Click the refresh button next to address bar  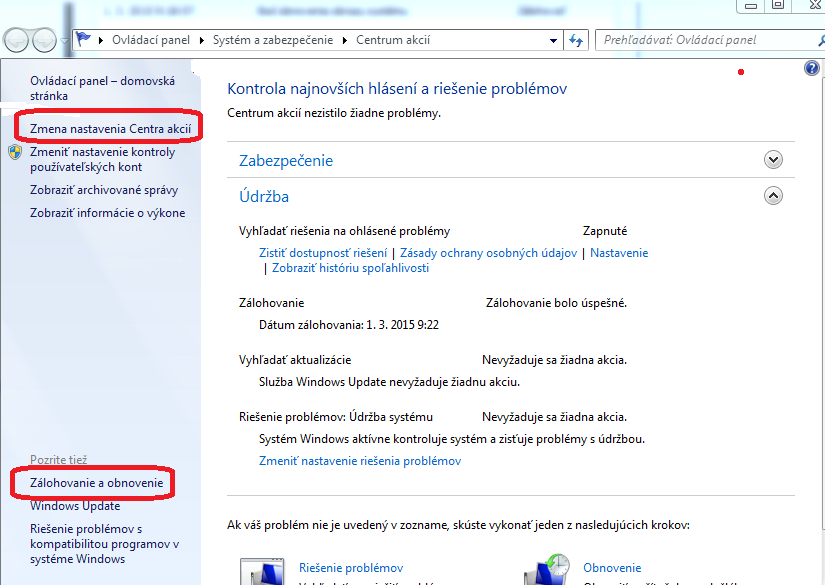point(576,40)
